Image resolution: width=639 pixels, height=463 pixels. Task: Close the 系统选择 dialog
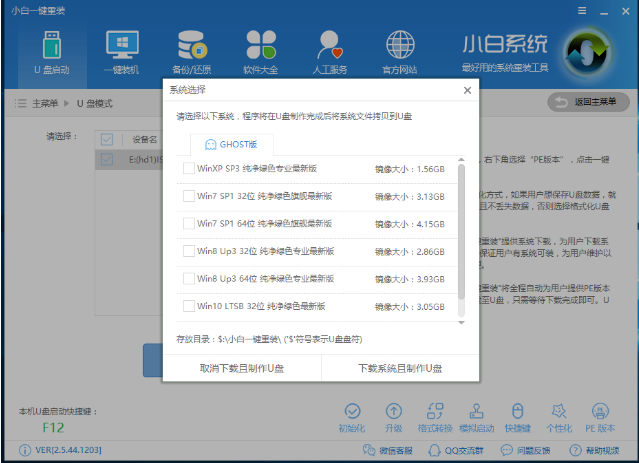(x=467, y=90)
